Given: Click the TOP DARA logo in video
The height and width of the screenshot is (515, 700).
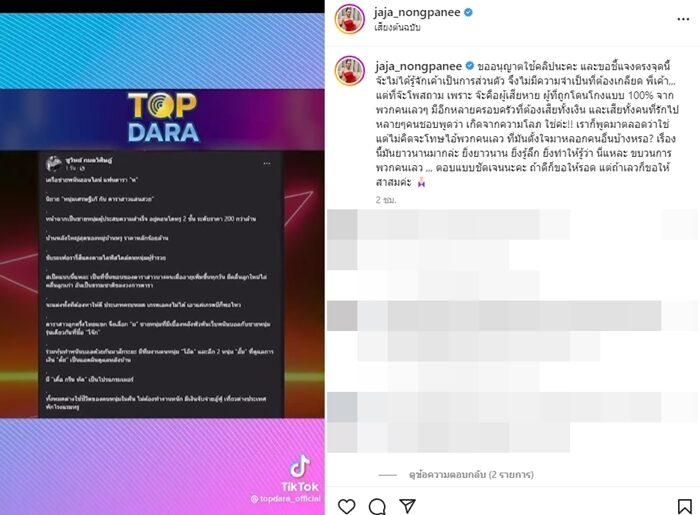Looking at the screenshot, I should point(163,117).
